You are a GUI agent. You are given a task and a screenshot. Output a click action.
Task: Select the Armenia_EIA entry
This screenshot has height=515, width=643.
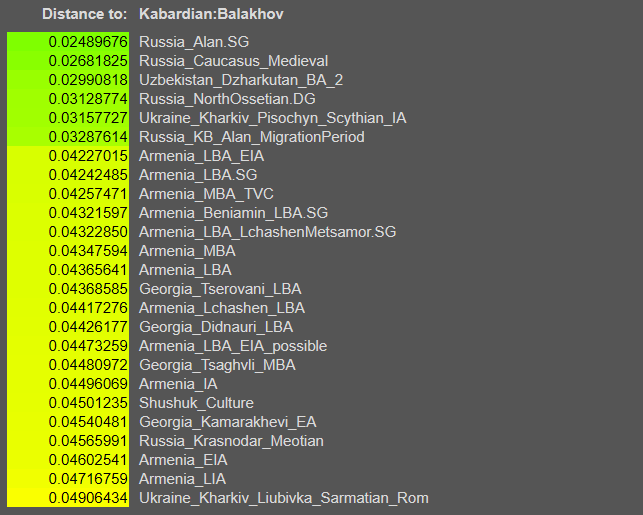point(183,460)
